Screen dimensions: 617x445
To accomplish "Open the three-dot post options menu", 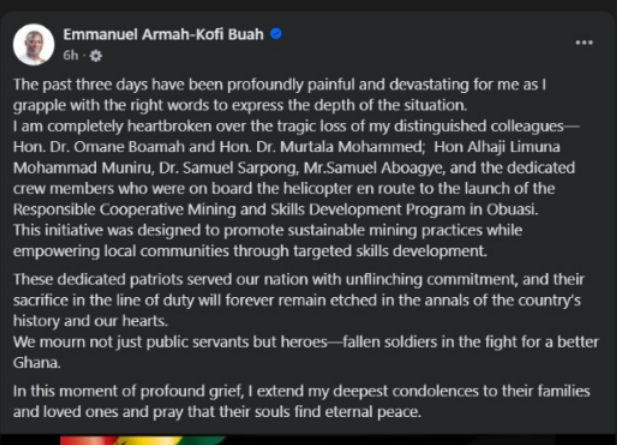I will pyautogui.click(x=584, y=42).
